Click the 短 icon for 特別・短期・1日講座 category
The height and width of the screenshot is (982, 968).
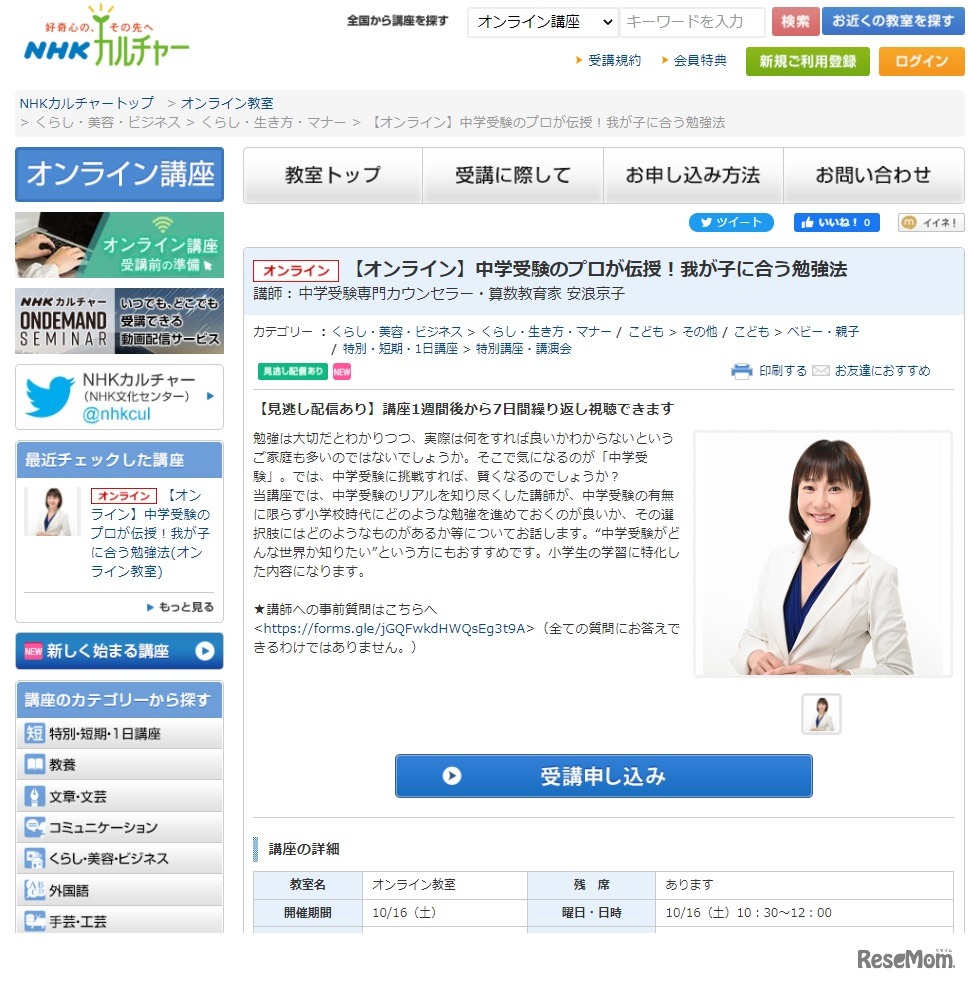34,731
